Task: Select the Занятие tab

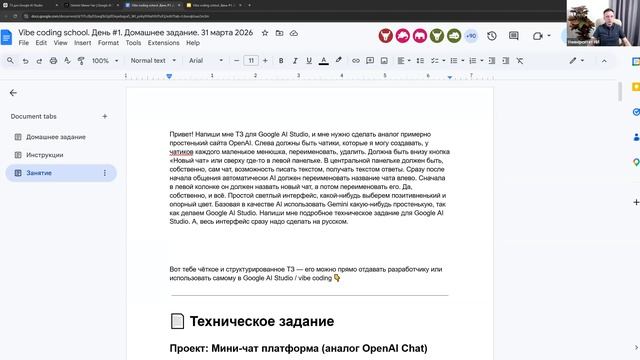Action: 61,173
